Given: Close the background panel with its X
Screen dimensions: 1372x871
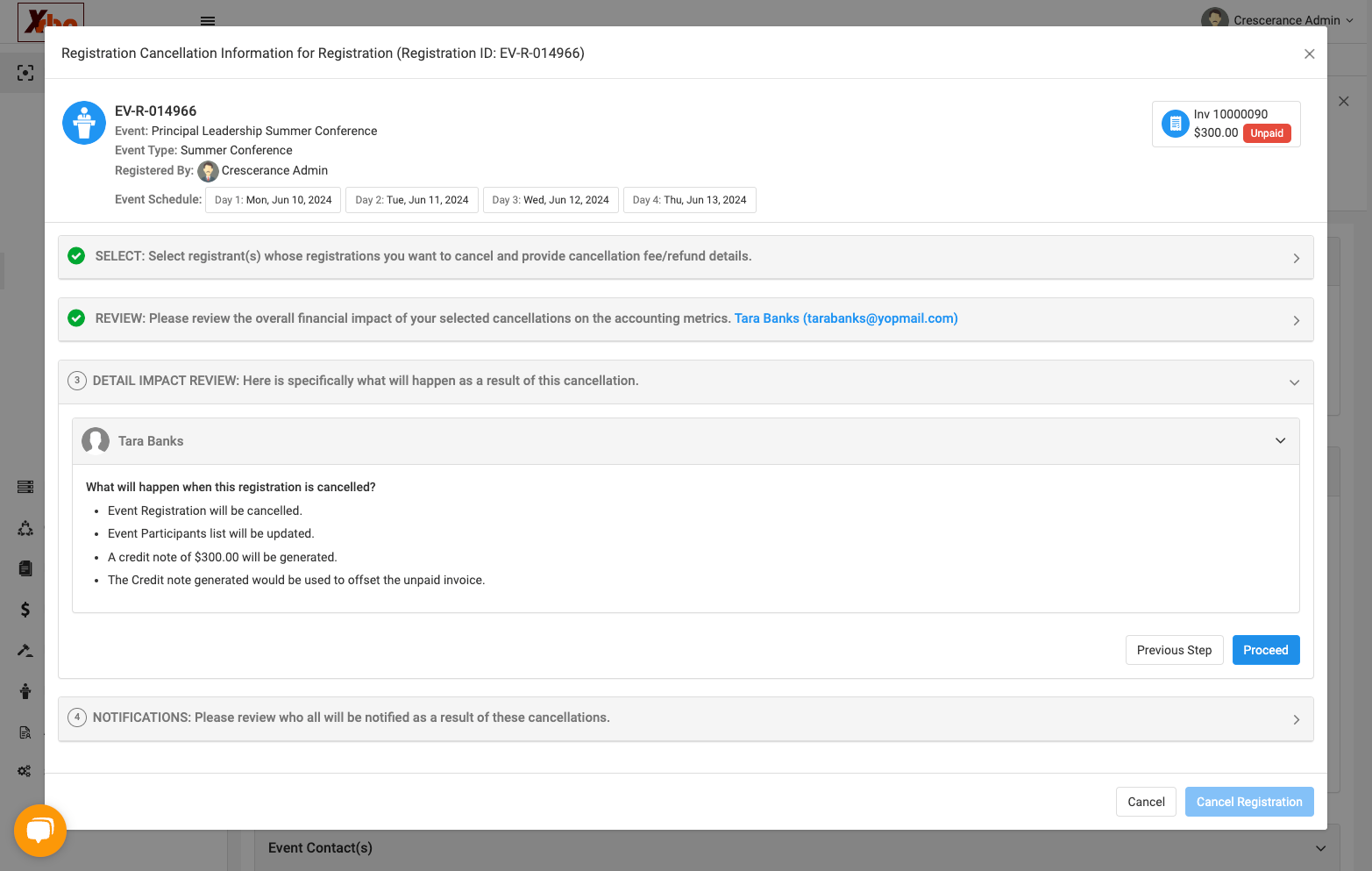Looking at the screenshot, I should pyautogui.click(x=1344, y=102).
